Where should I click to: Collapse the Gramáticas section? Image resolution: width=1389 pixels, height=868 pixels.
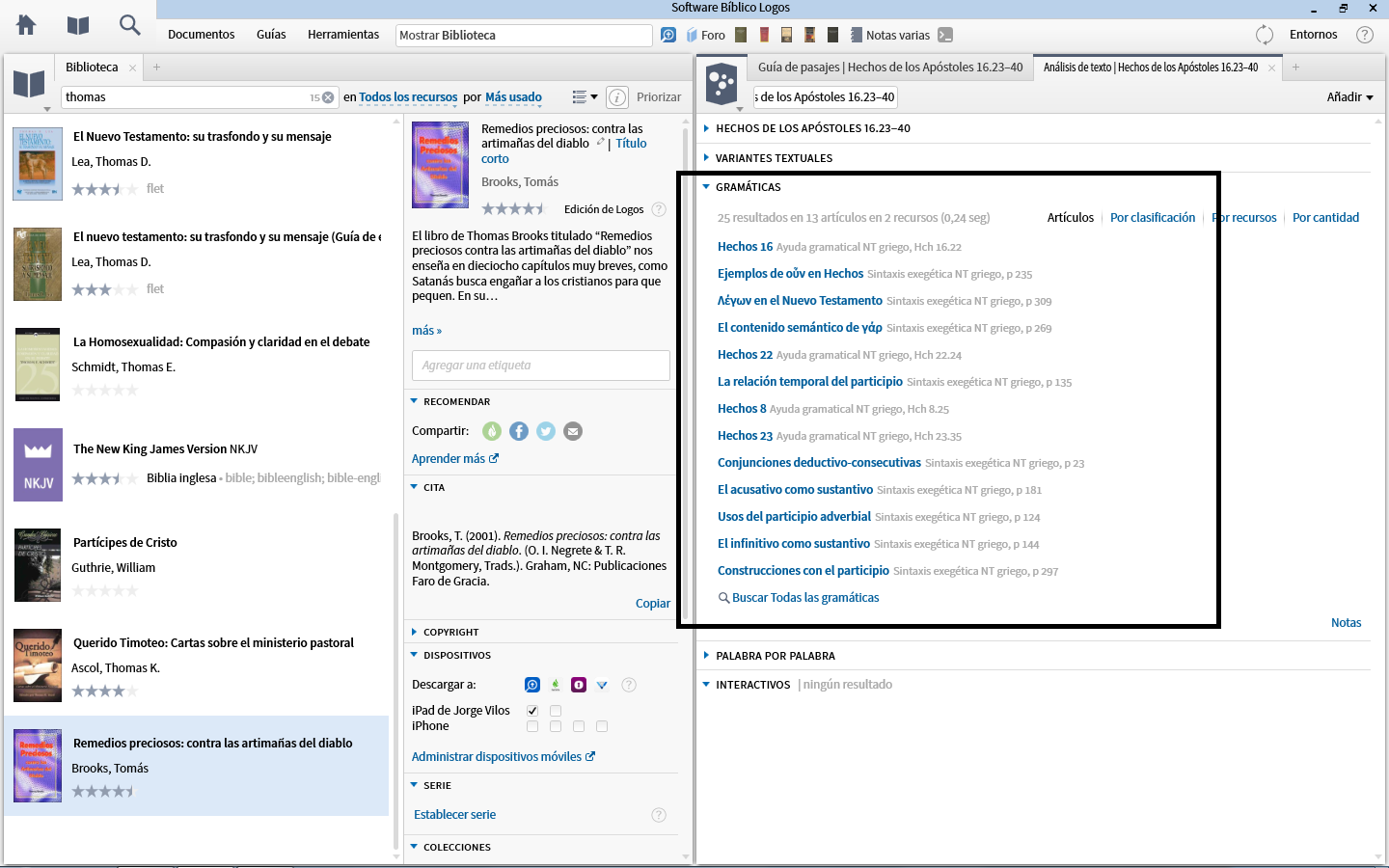(707, 187)
